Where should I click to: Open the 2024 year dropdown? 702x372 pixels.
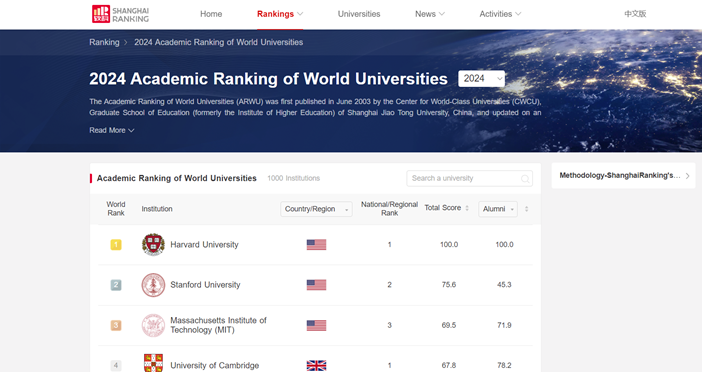pos(481,79)
